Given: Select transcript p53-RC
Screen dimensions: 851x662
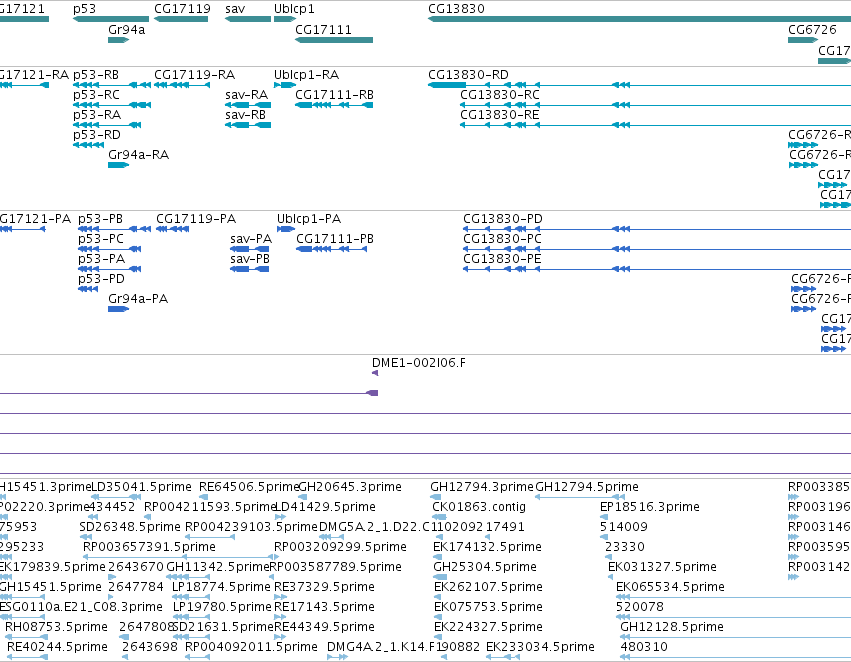Looking at the screenshot, I should [x=97, y=94].
